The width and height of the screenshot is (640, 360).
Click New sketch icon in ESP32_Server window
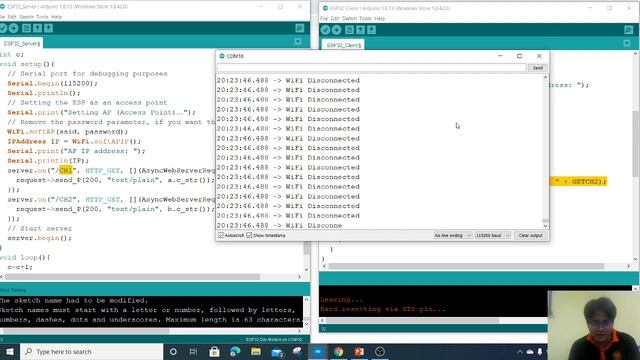(x=27, y=28)
